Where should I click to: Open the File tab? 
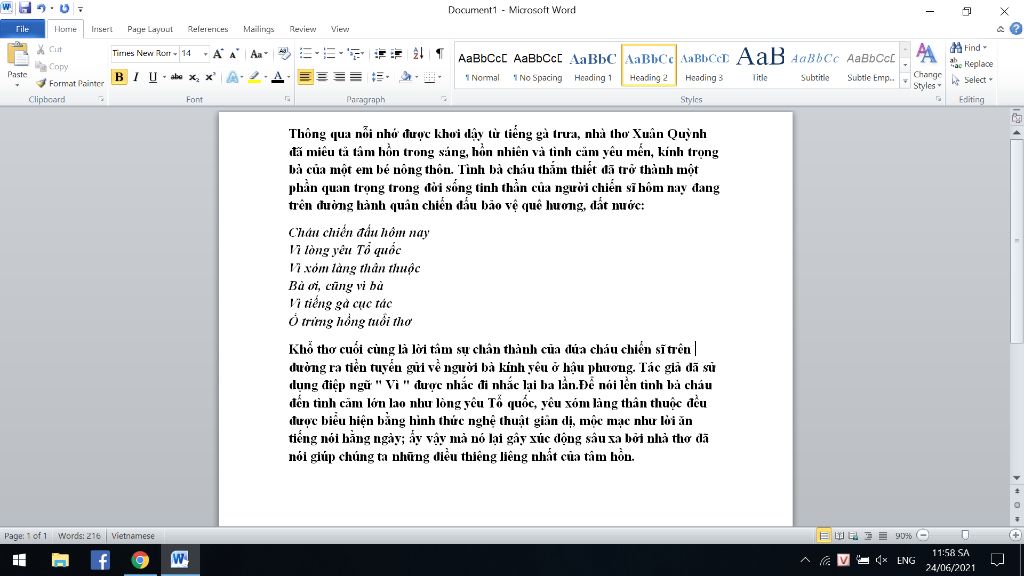coord(22,29)
